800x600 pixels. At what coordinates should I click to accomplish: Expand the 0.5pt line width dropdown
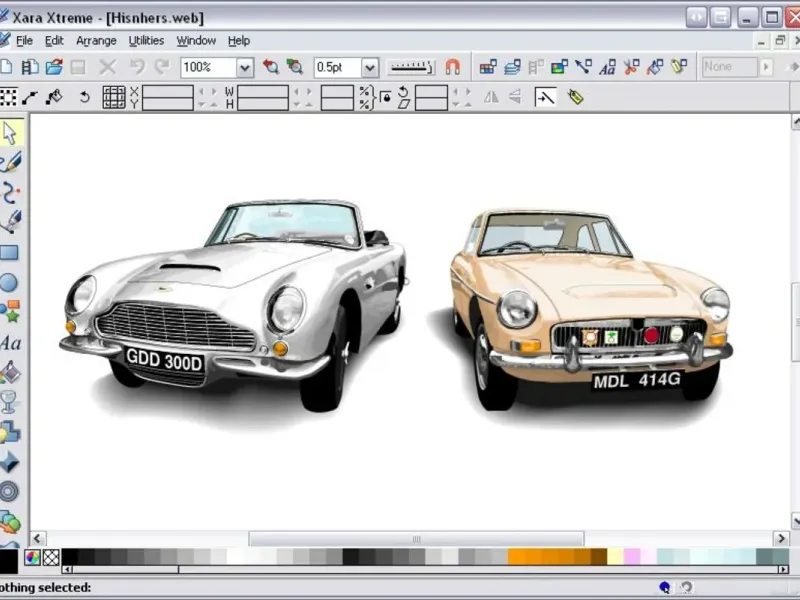[x=370, y=67]
